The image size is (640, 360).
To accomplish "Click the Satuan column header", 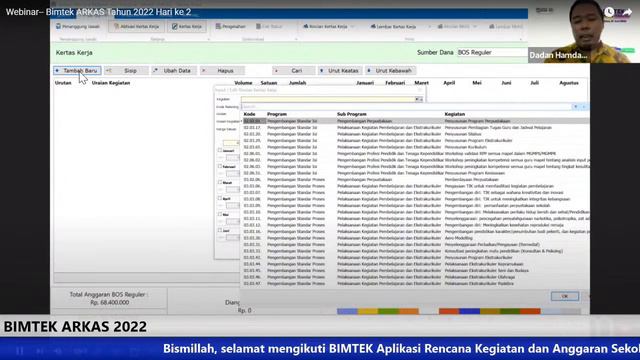I will (269, 83).
